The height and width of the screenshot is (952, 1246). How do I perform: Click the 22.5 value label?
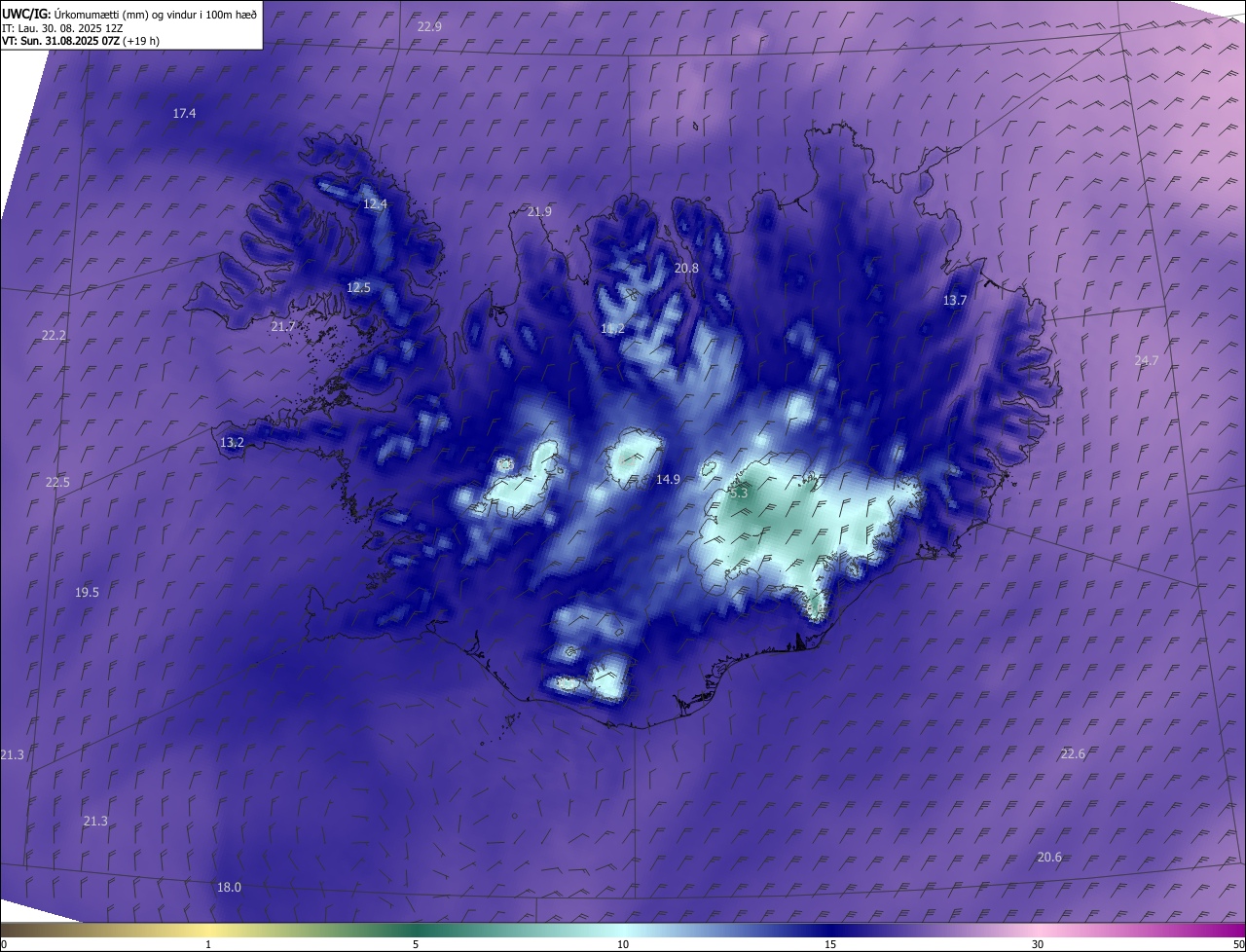click(57, 483)
